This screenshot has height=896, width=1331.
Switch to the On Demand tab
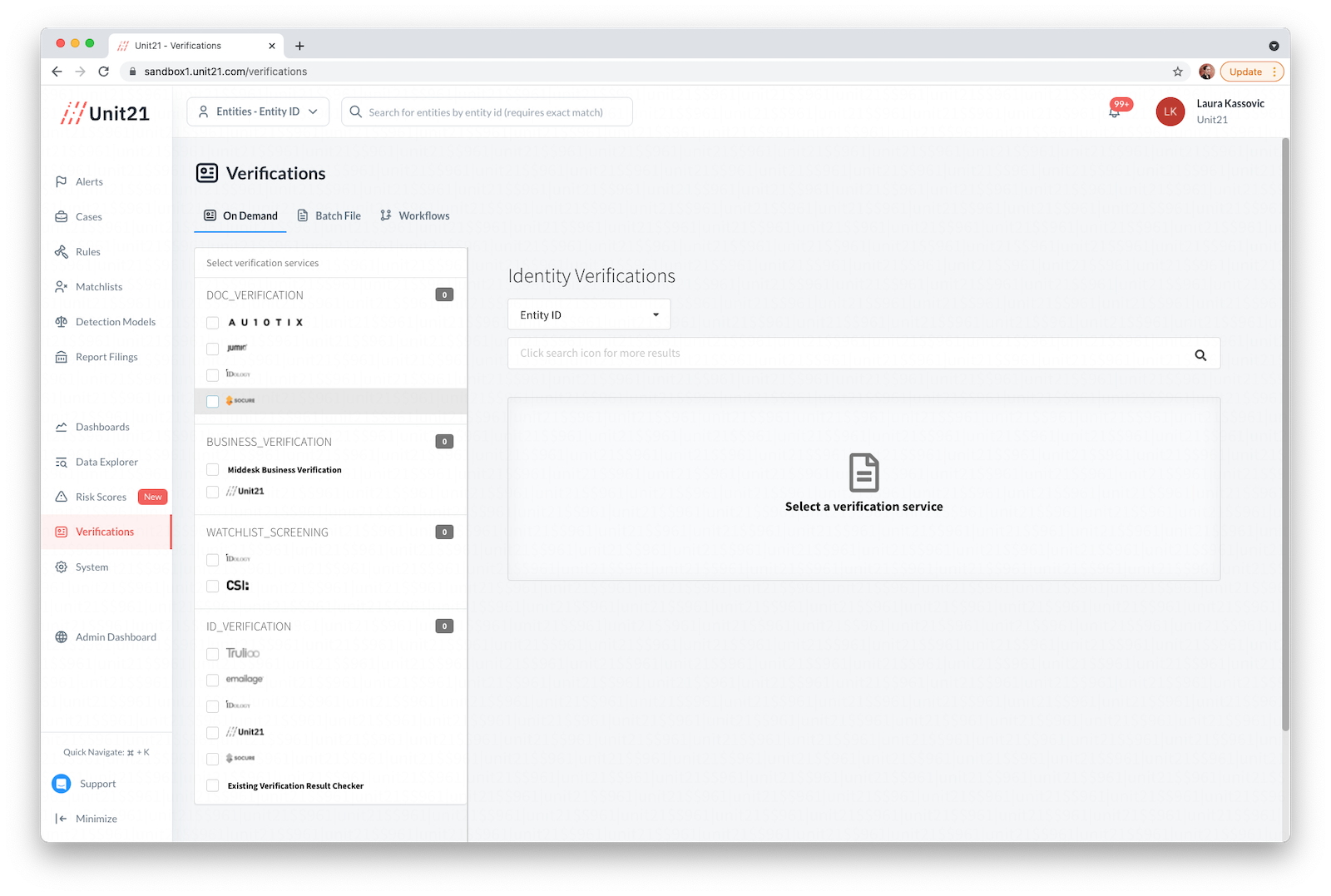coord(241,215)
